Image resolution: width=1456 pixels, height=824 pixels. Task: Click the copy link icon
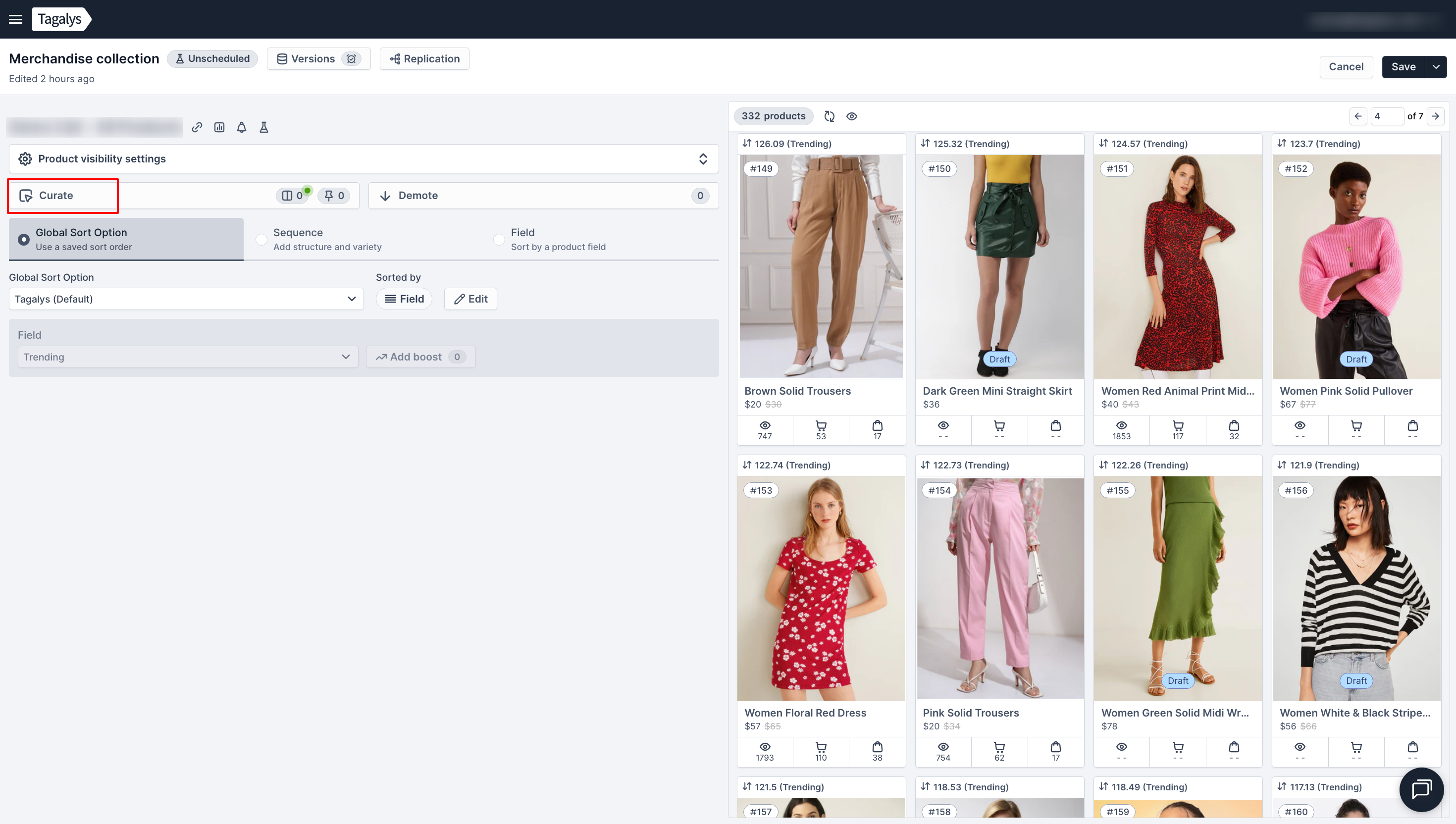coord(197,127)
